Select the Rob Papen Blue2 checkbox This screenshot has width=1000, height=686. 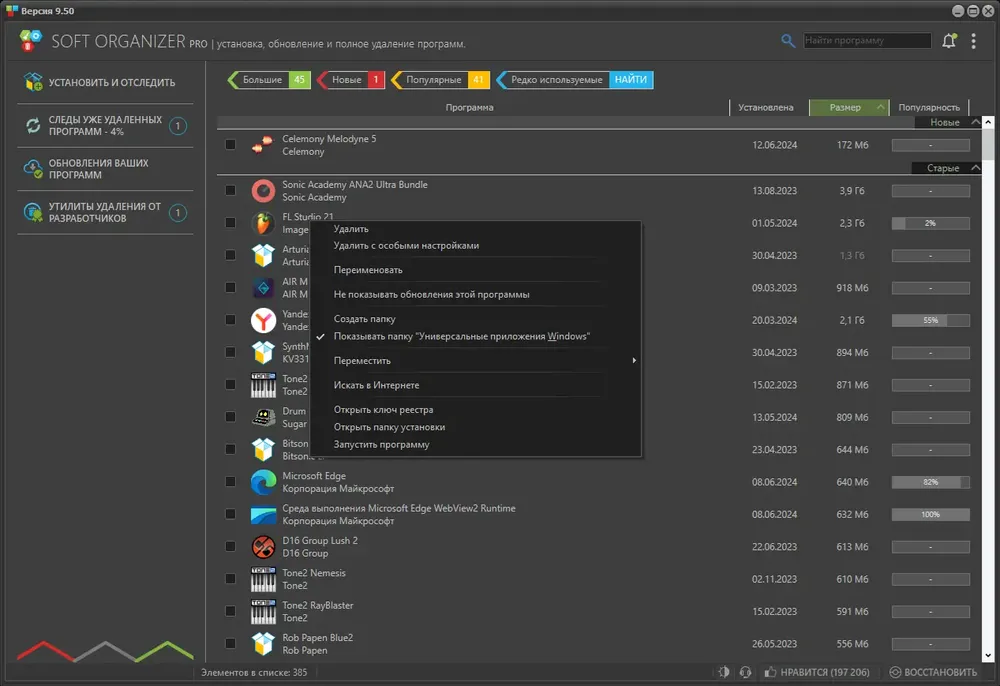coord(230,644)
